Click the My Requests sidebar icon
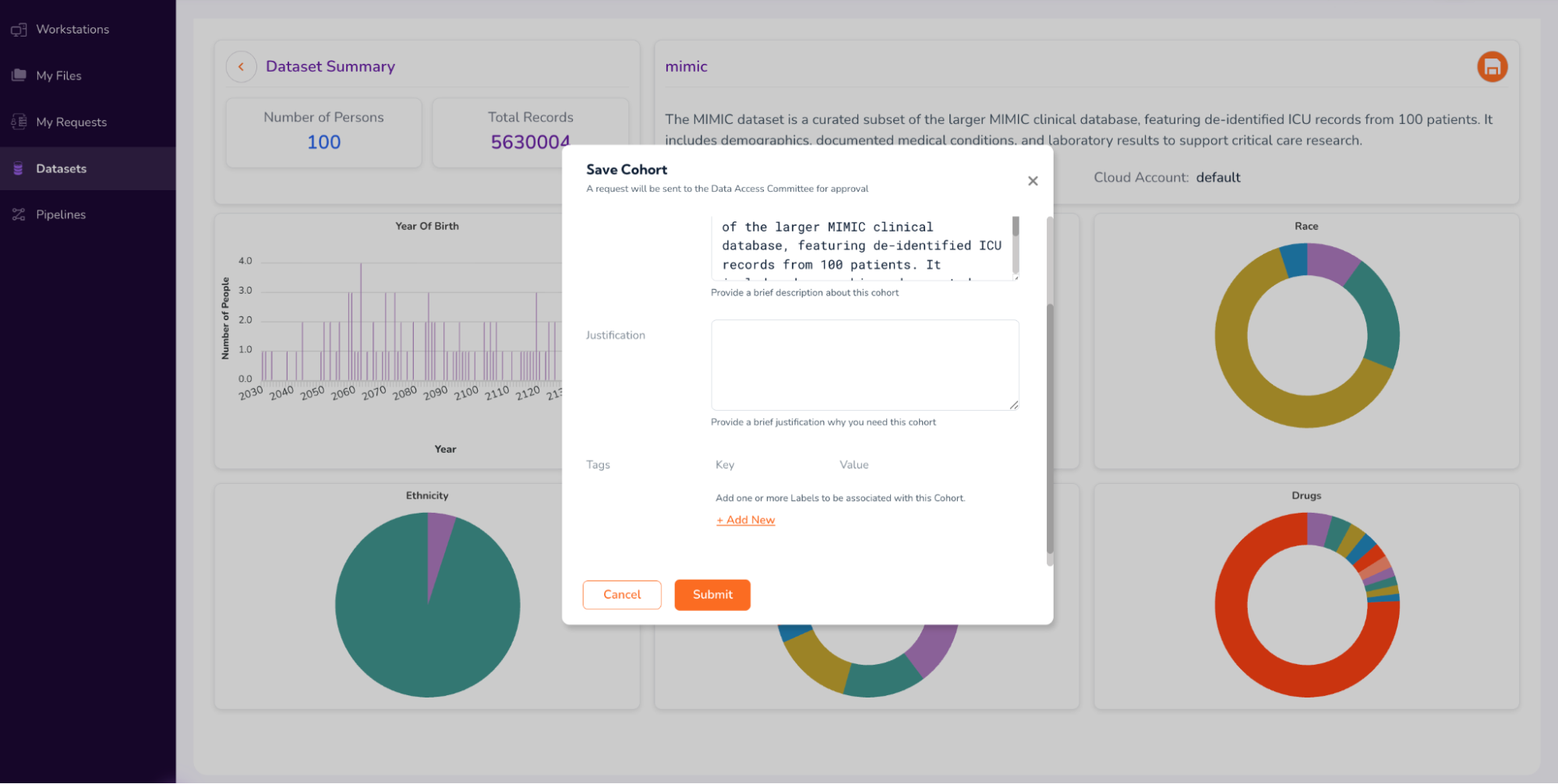Viewport: 1558px width, 784px height. click(x=19, y=122)
